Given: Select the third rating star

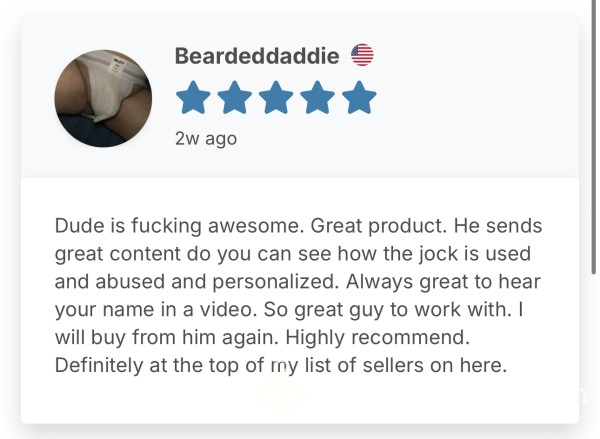Looking at the screenshot, I should click(276, 98).
